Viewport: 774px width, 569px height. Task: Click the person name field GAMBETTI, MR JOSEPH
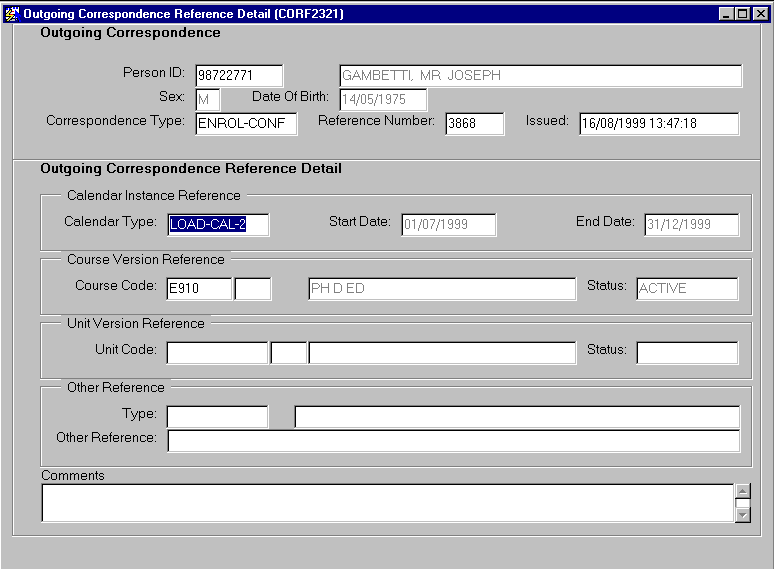[x=540, y=76]
